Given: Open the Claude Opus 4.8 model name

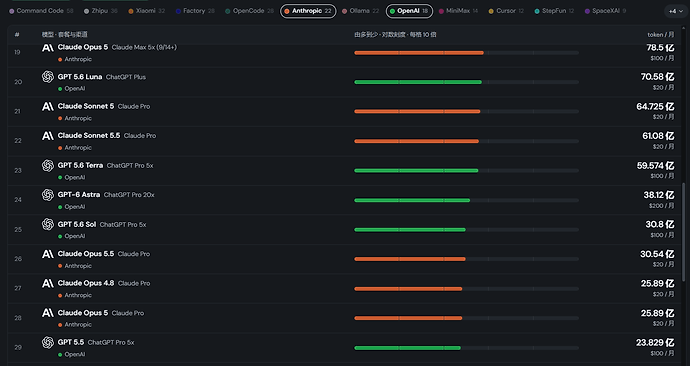Looking at the screenshot, I should click(x=86, y=283).
